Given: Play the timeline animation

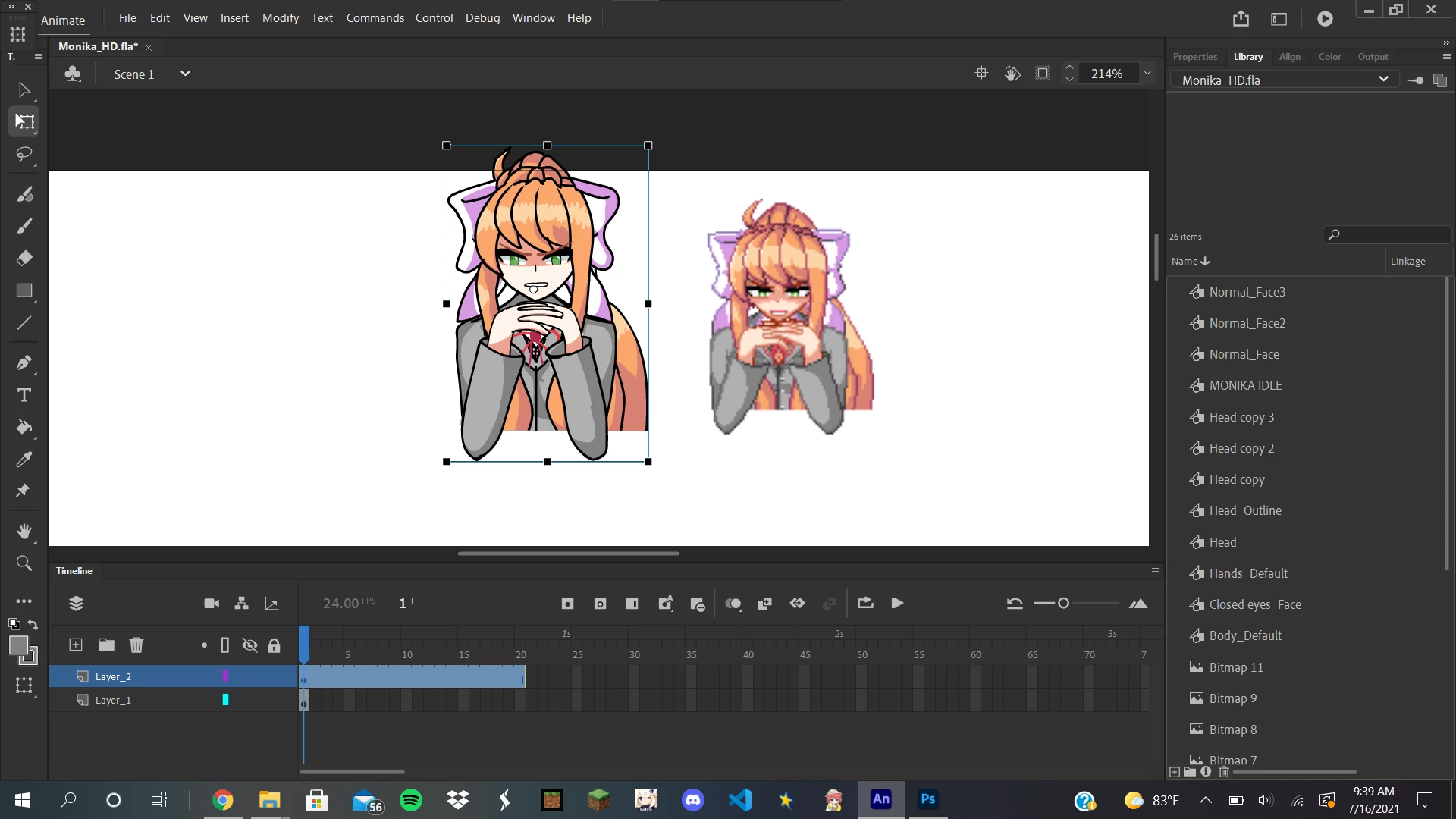Looking at the screenshot, I should pos(897,603).
